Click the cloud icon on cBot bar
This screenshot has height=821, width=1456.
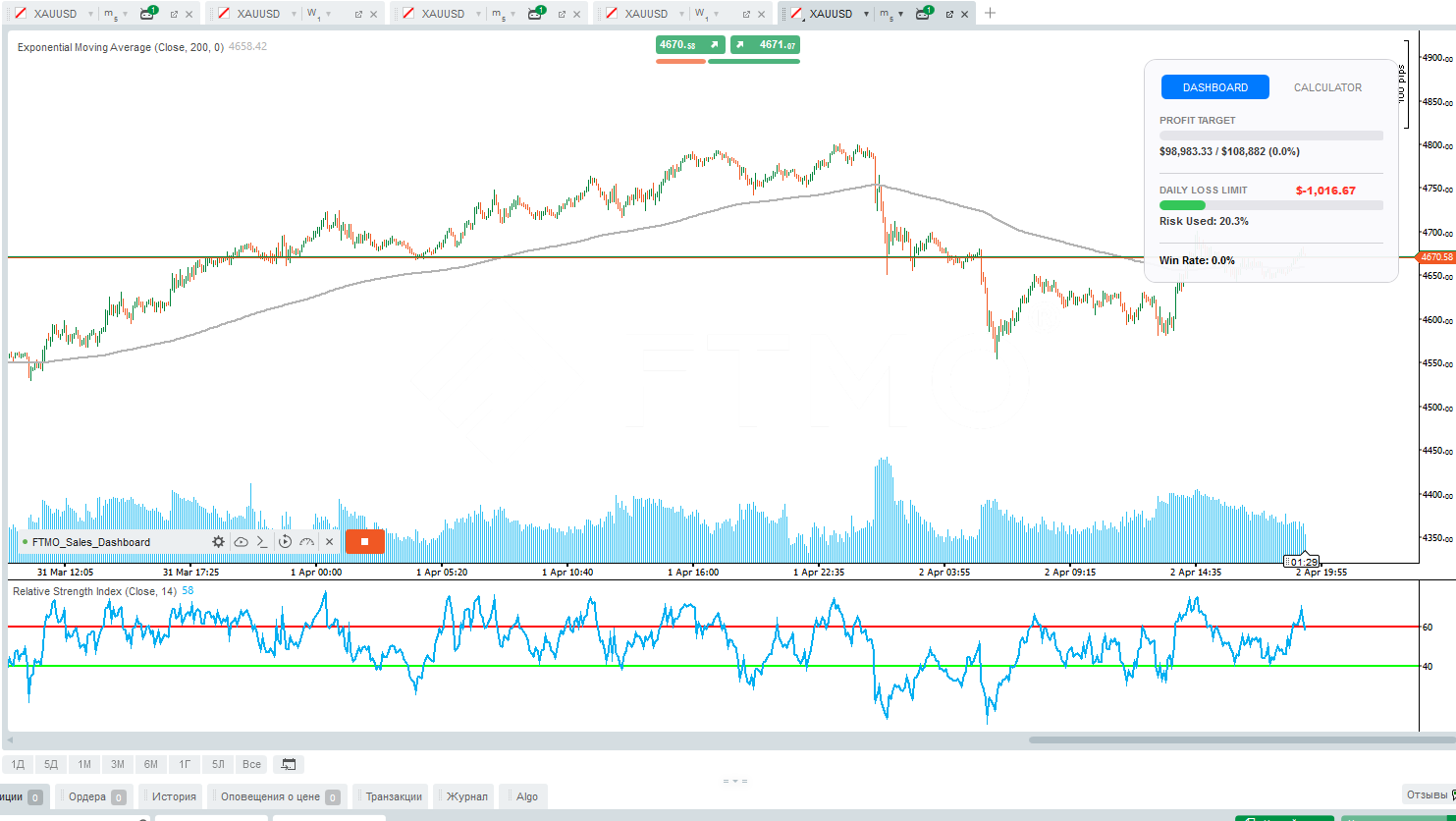(241, 542)
